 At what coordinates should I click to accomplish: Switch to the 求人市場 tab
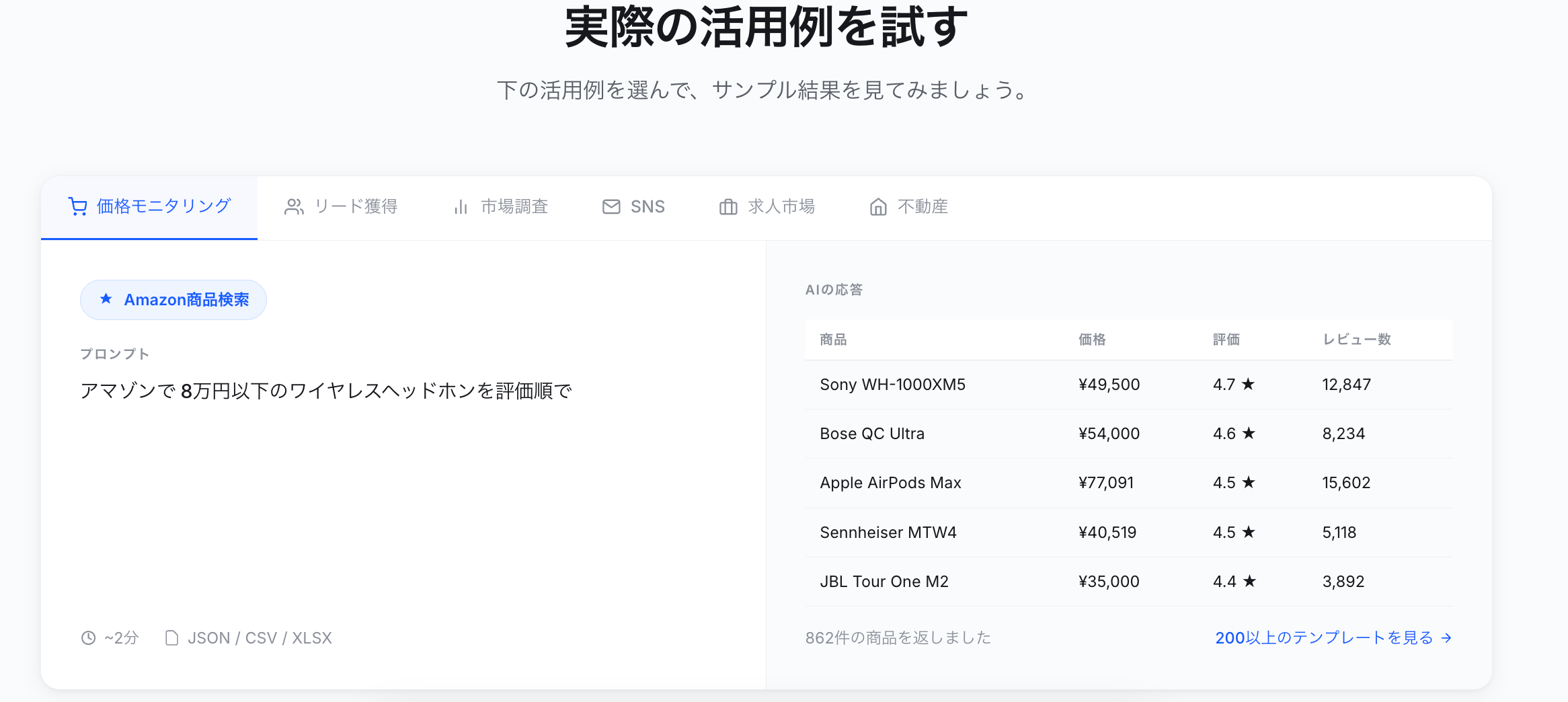(767, 207)
